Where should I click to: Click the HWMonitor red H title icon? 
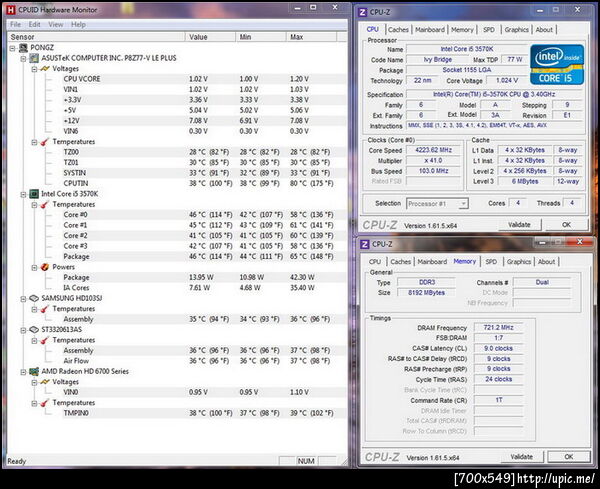point(11,10)
